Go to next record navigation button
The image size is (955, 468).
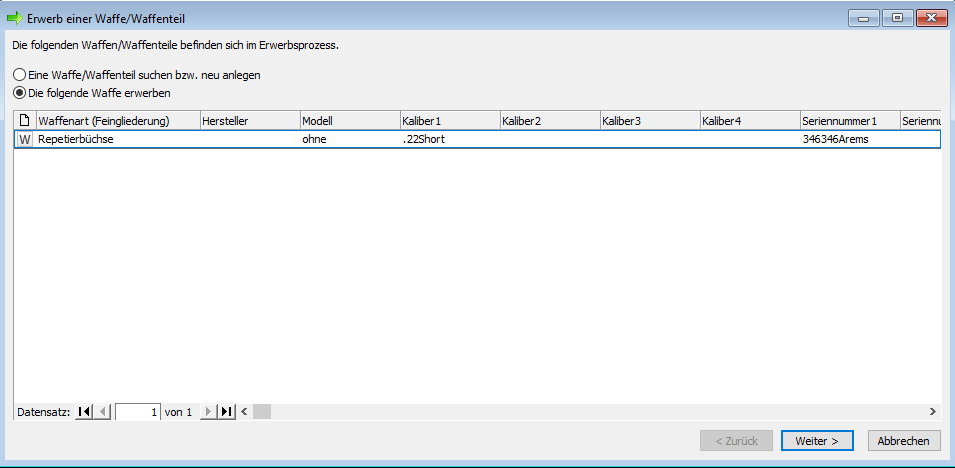(208, 411)
